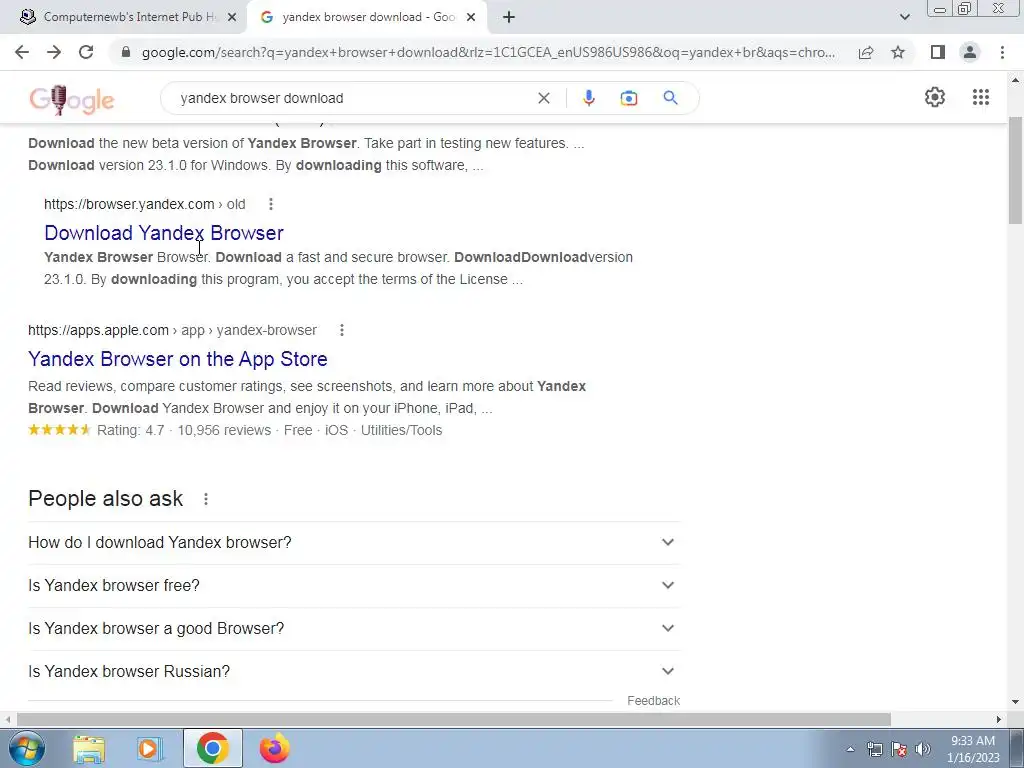Viewport: 1024px width, 768px height.
Task: View site information via the lock icon
Action: 126,52
